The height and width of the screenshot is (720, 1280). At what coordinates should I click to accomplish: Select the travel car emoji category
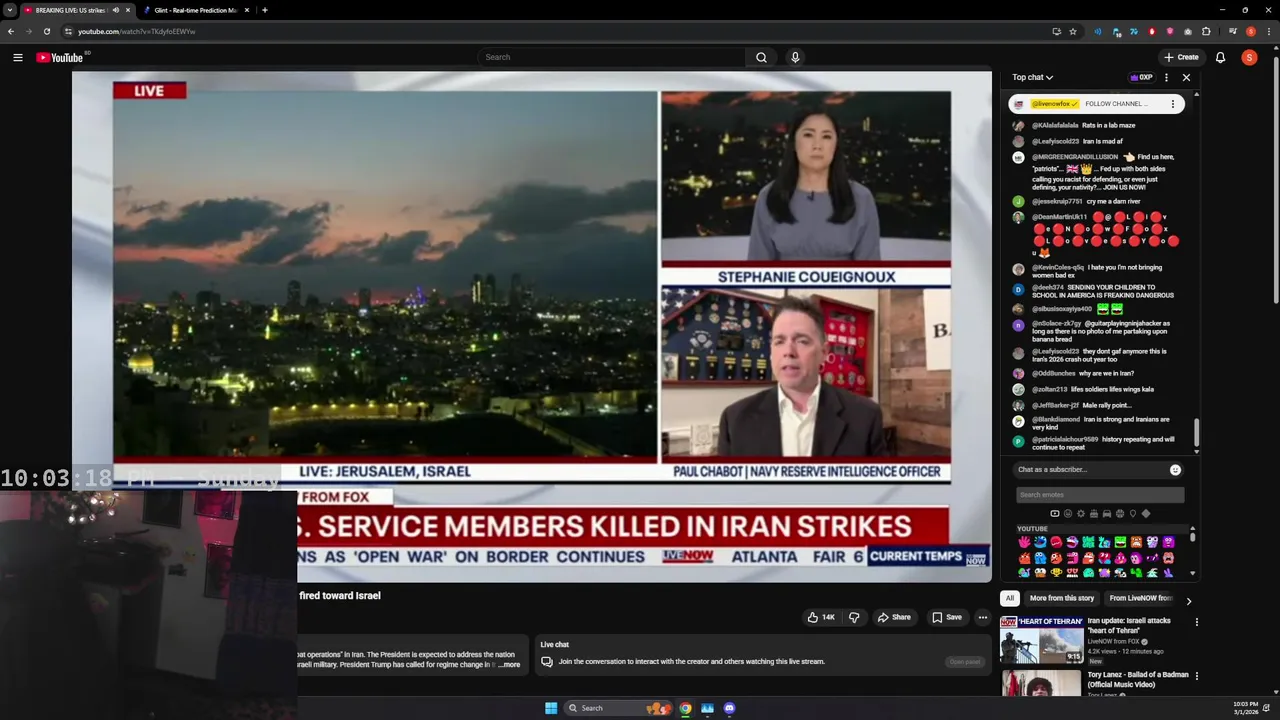[1106, 514]
